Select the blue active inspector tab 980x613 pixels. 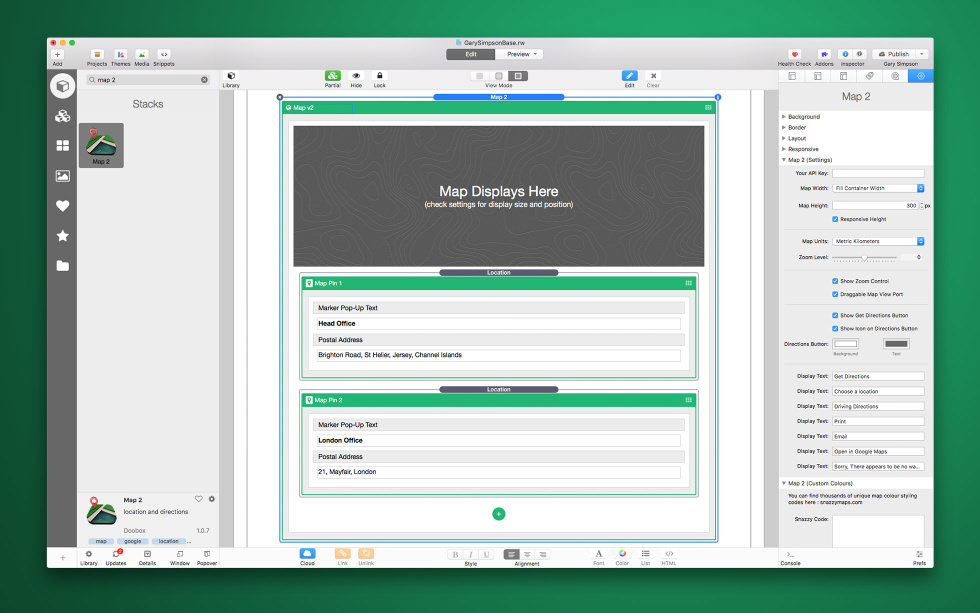(x=921, y=76)
